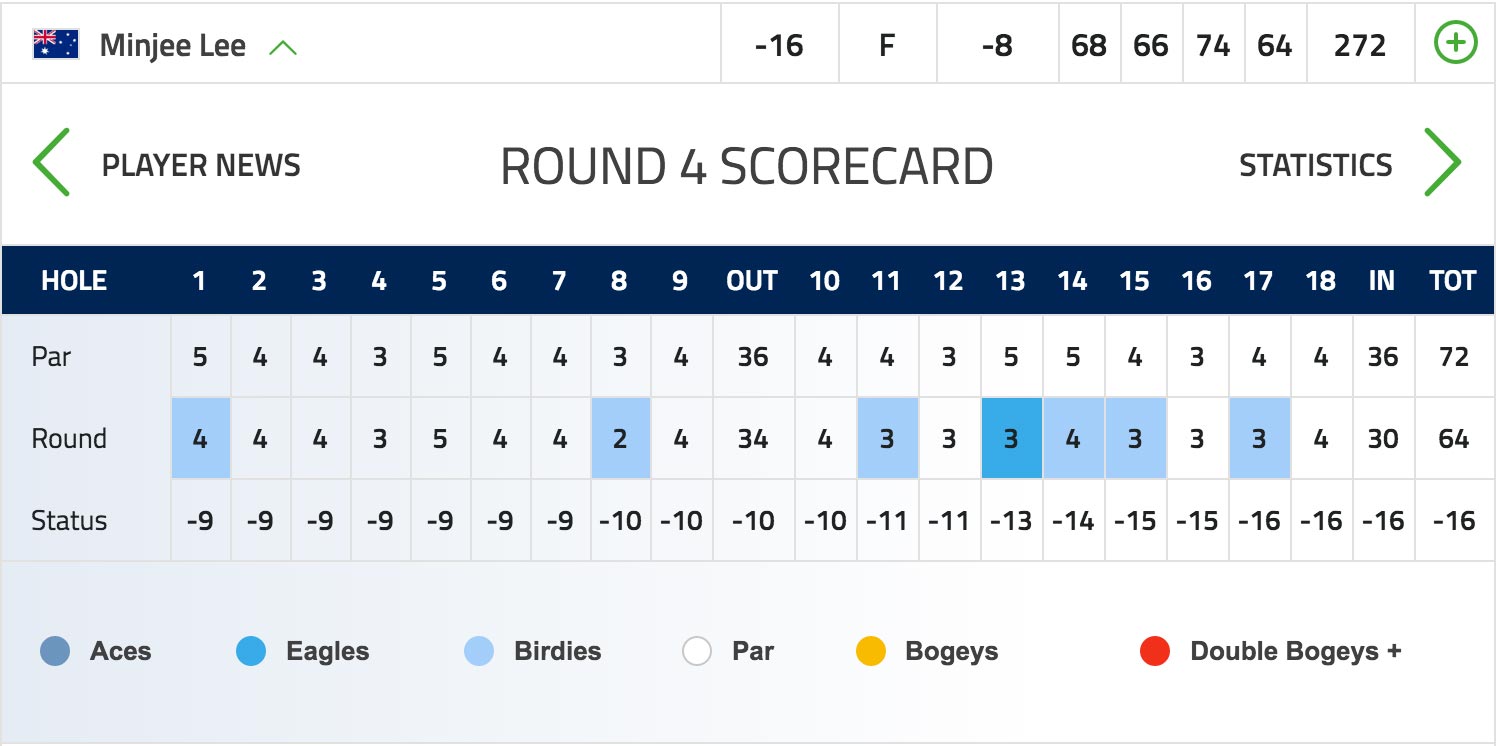
Task: Click the Double Bogeys red circle
Action: 1155,652
